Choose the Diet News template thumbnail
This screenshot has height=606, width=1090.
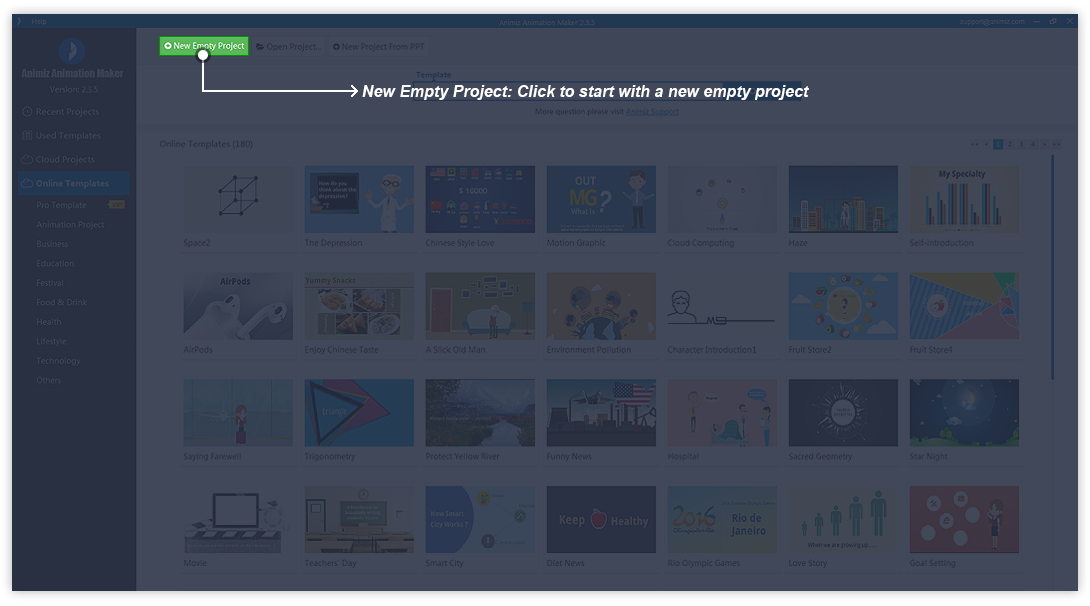tap(601, 519)
